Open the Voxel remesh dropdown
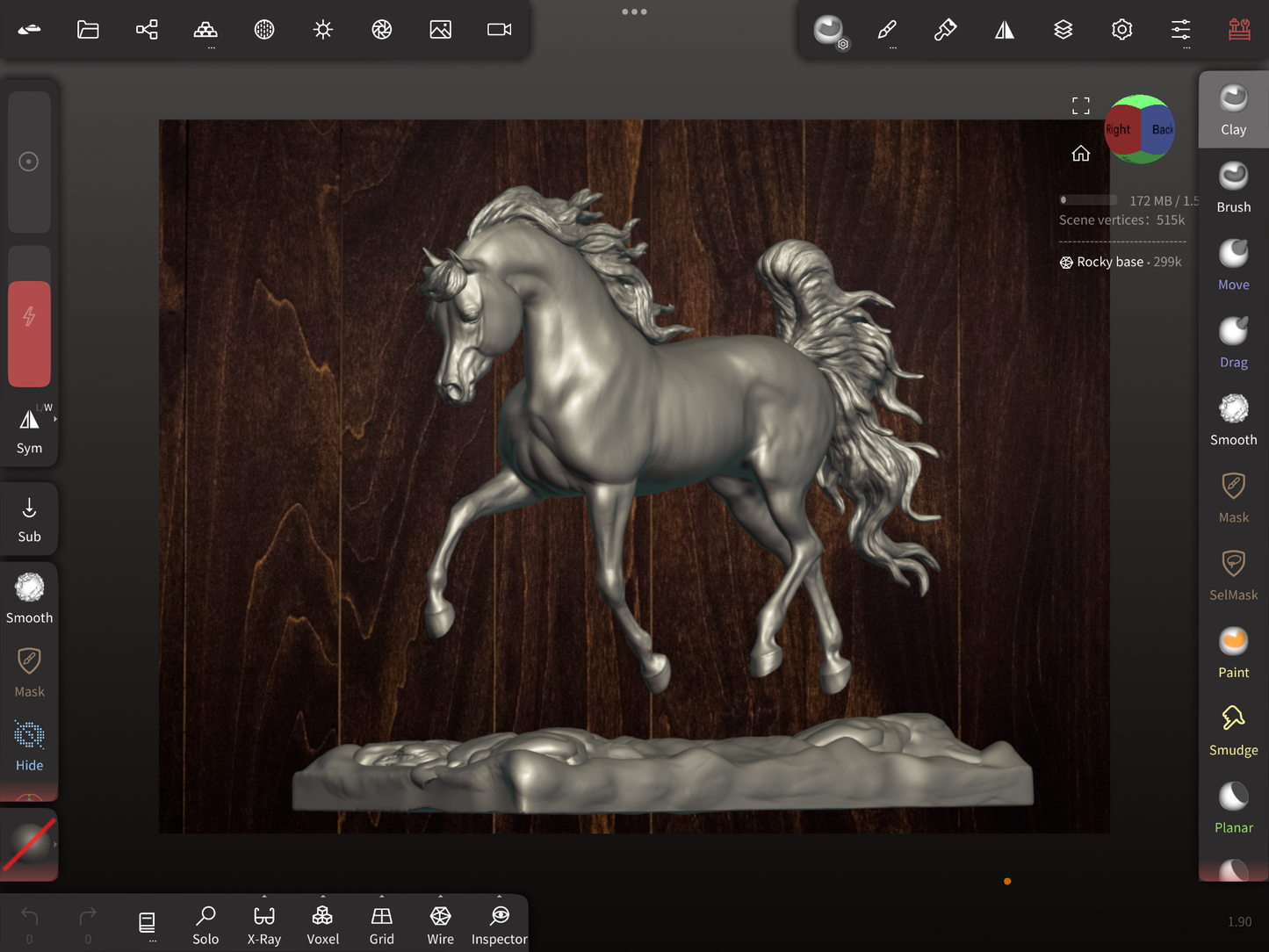This screenshot has width=1269, height=952. 322,924
